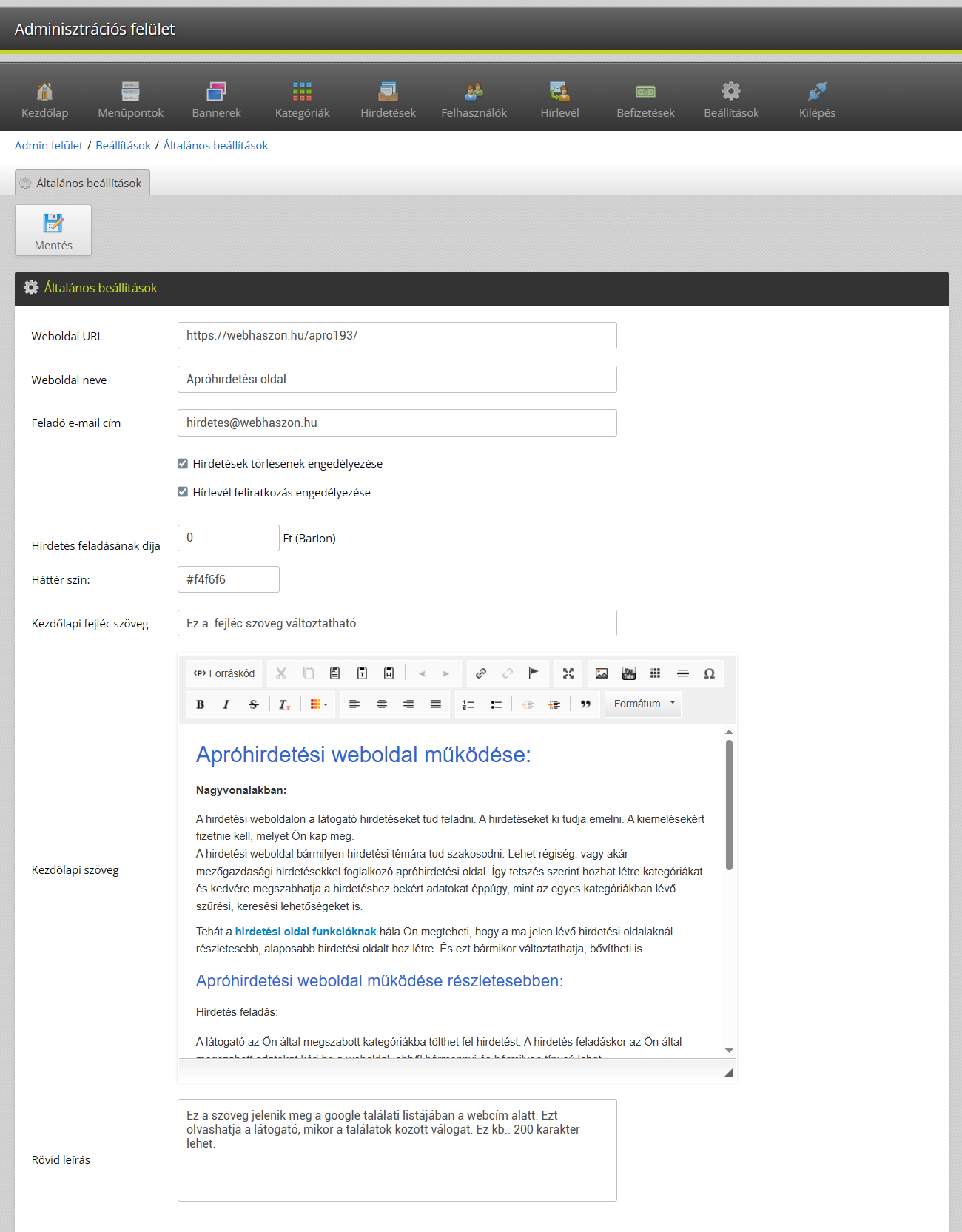The image size is (962, 1232).
Task: Click the Weboldal URL input field
Action: (397, 336)
